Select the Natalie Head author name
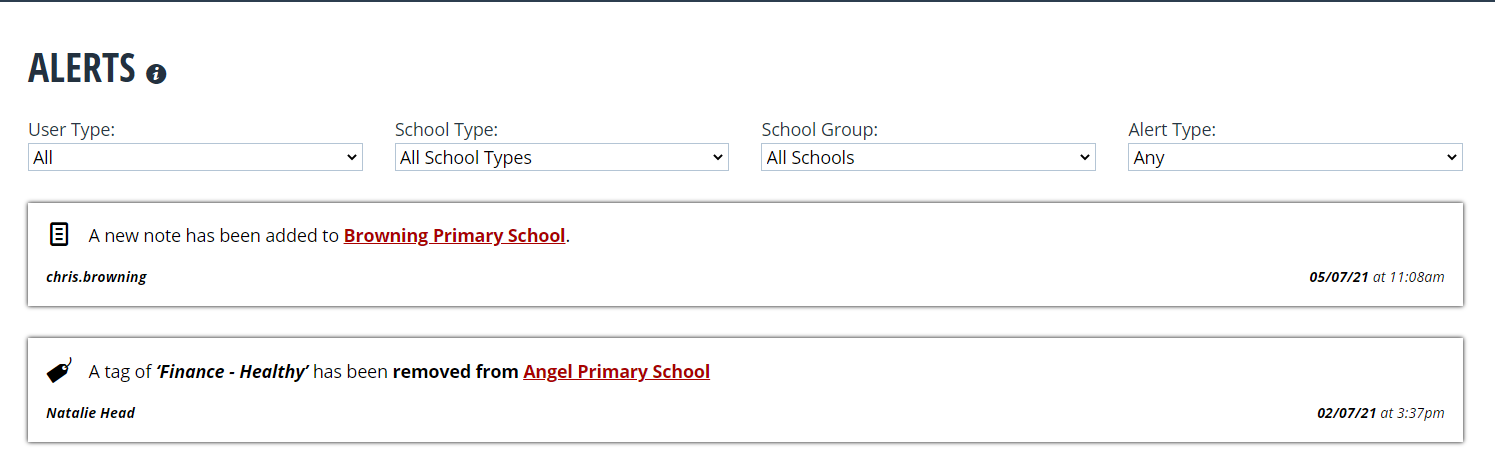 pos(90,413)
